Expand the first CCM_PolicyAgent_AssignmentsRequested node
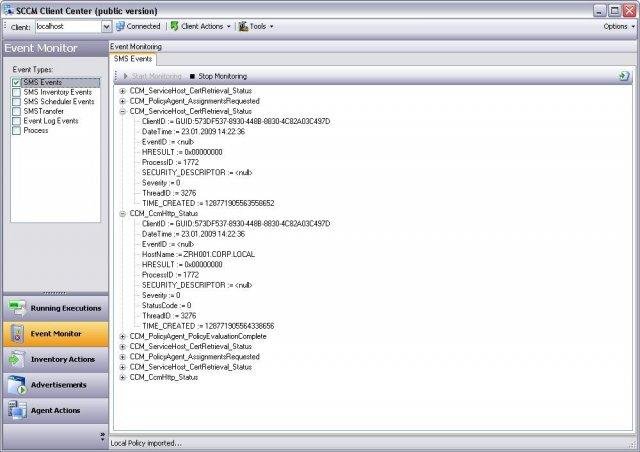Image resolution: width=640 pixels, height=452 pixels. pos(122,101)
